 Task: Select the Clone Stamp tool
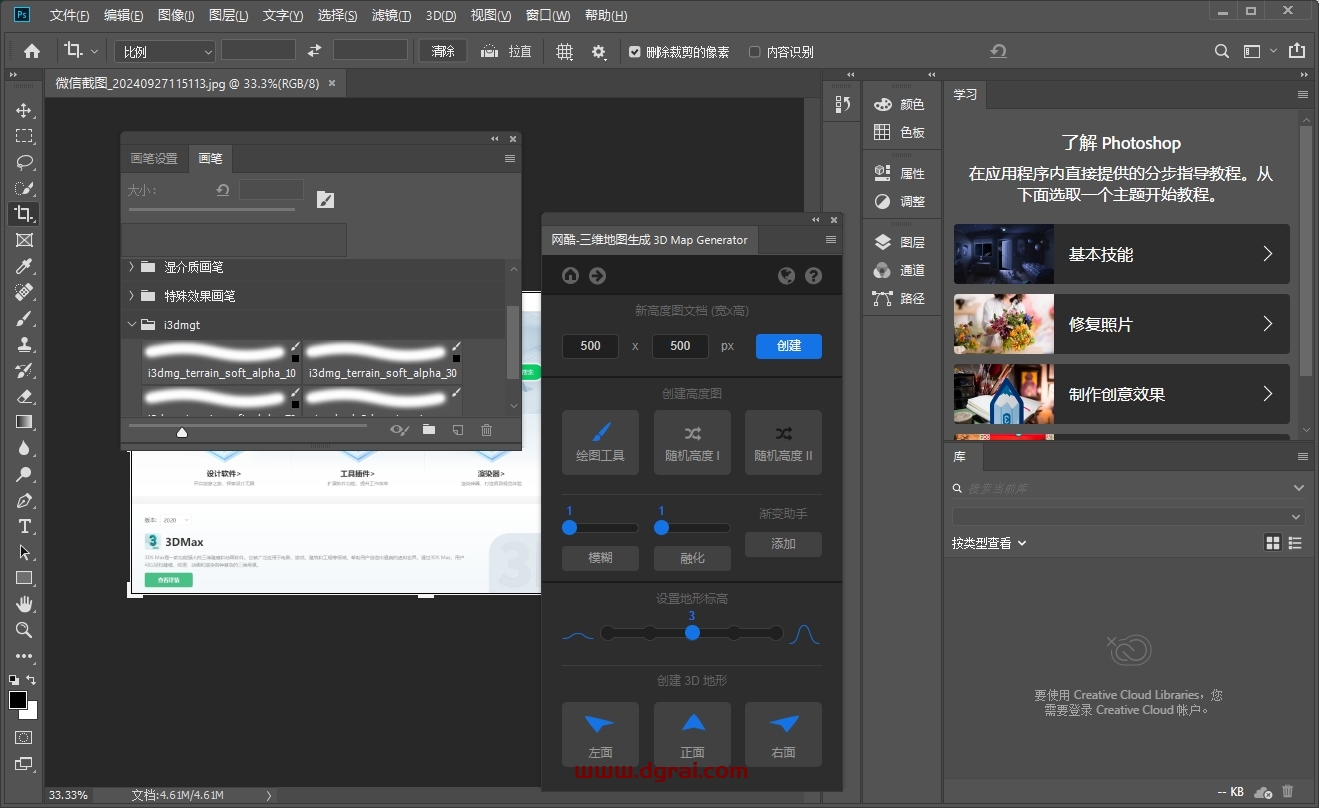24,344
